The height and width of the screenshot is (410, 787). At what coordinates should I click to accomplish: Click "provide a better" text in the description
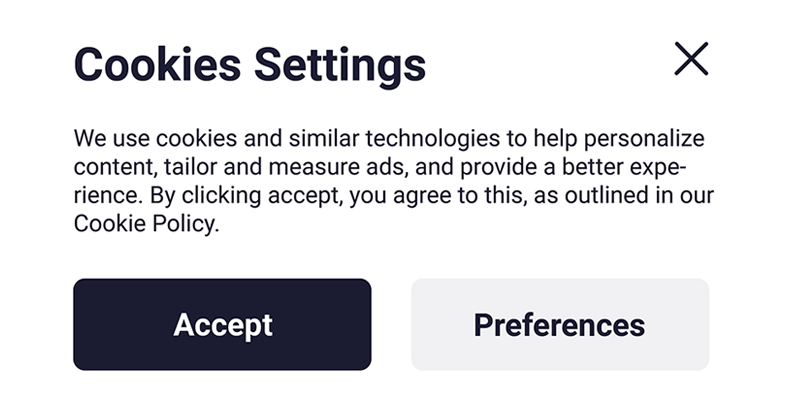[521, 167]
